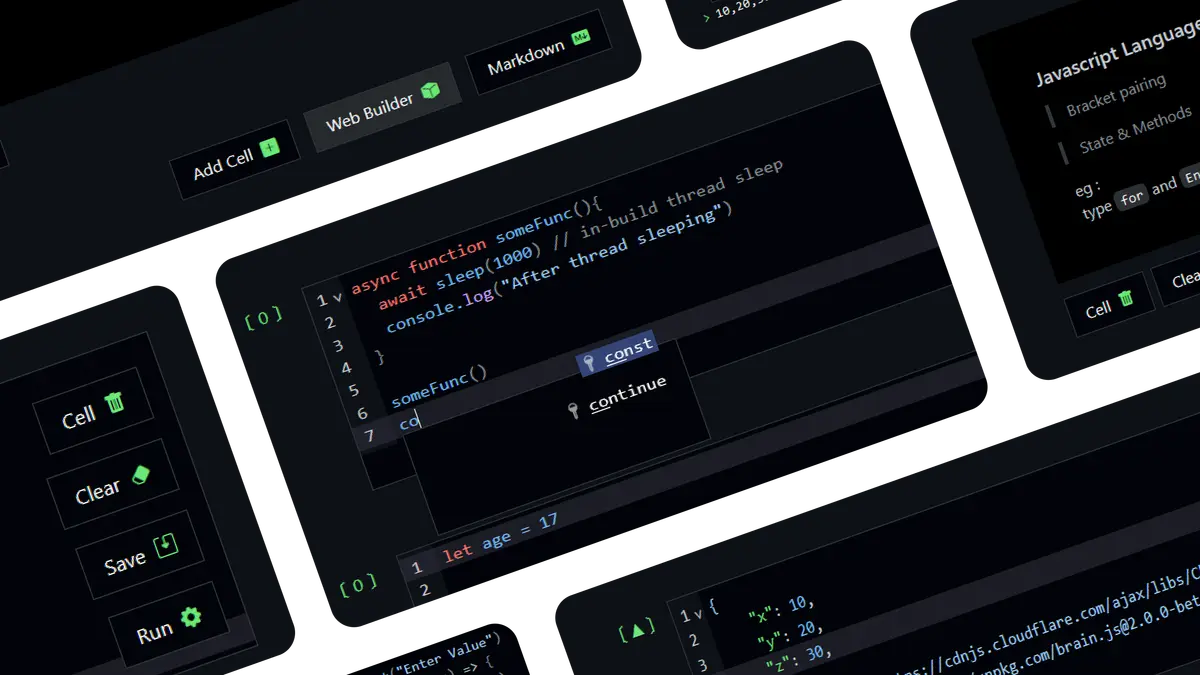Select the Markdown cell type button
The height and width of the screenshot is (675, 1200).
click(539, 54)
